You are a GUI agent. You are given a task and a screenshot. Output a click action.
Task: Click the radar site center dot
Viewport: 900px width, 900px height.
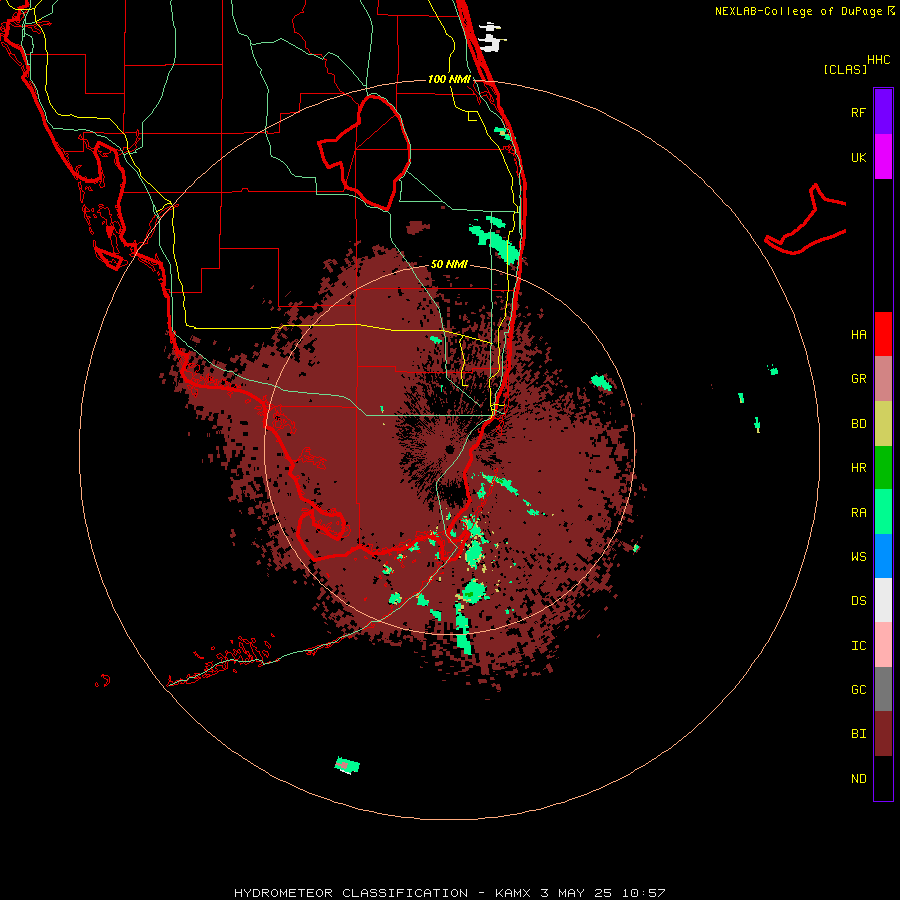point(449,449)
